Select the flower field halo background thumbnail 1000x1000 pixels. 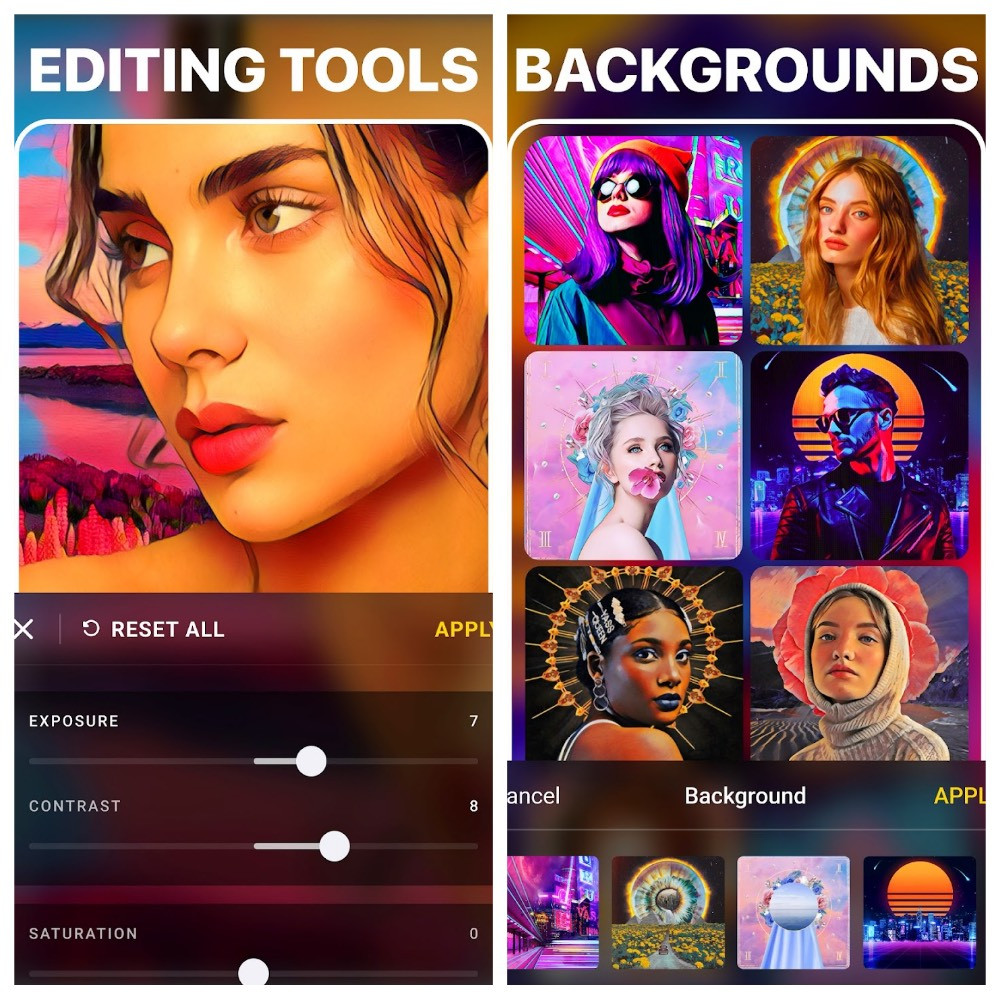[668, 912]
